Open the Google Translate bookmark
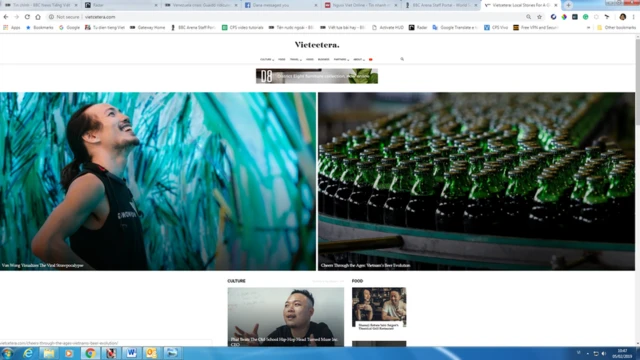Screen dimensions: 640x360 455,27
